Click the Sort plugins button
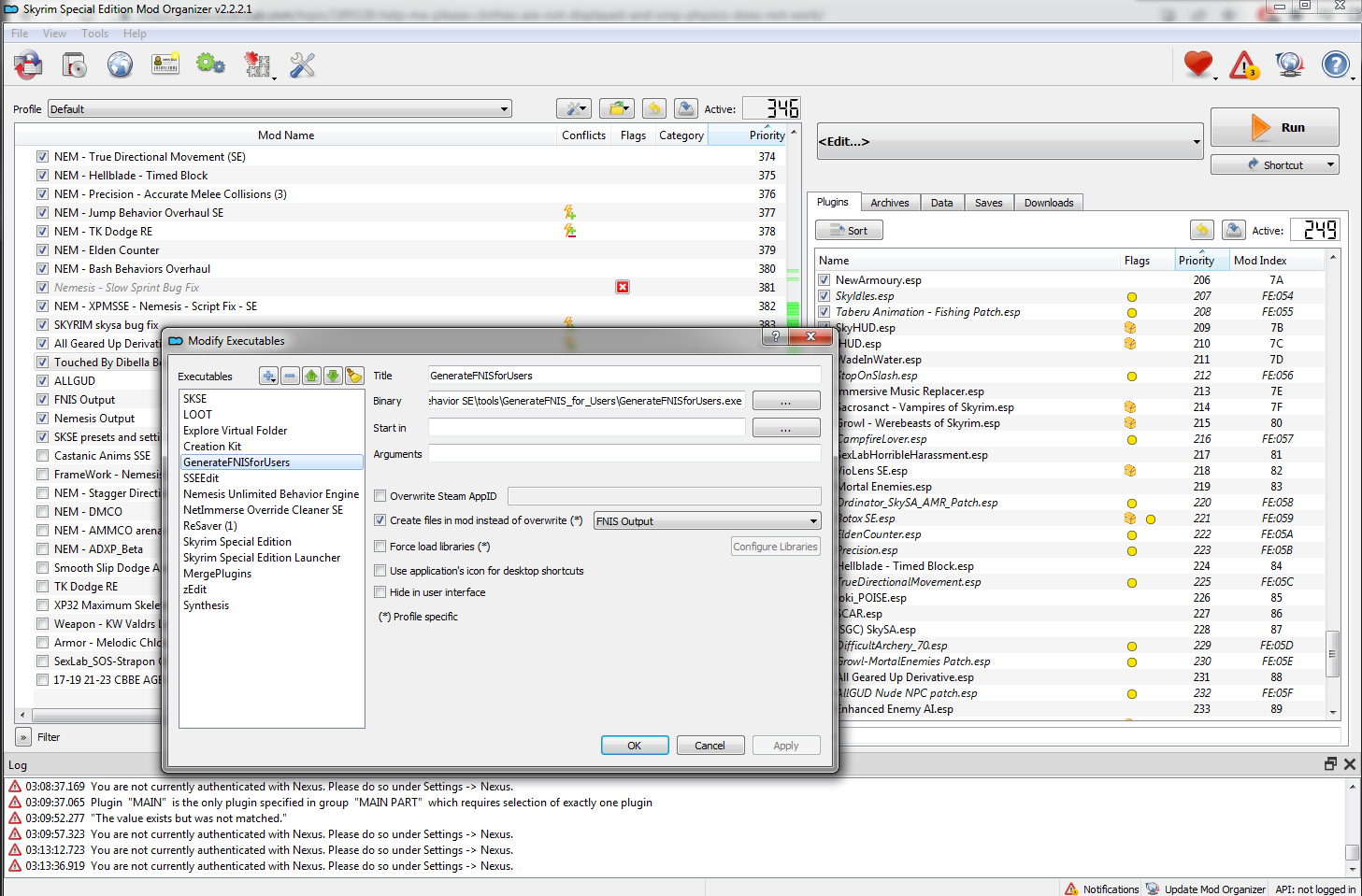The width and height of the screenshot is (1362, 896). coord(849,230)
